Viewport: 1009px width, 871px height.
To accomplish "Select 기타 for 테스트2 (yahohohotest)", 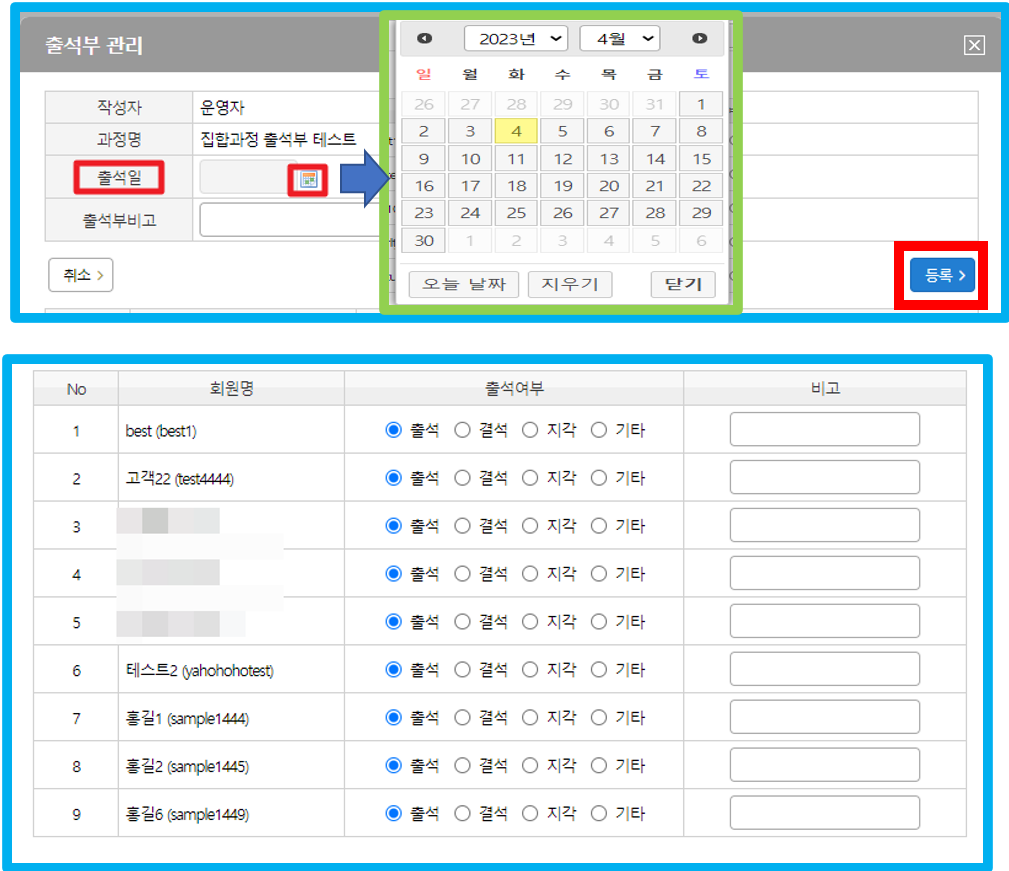I will tap(598, 670).
